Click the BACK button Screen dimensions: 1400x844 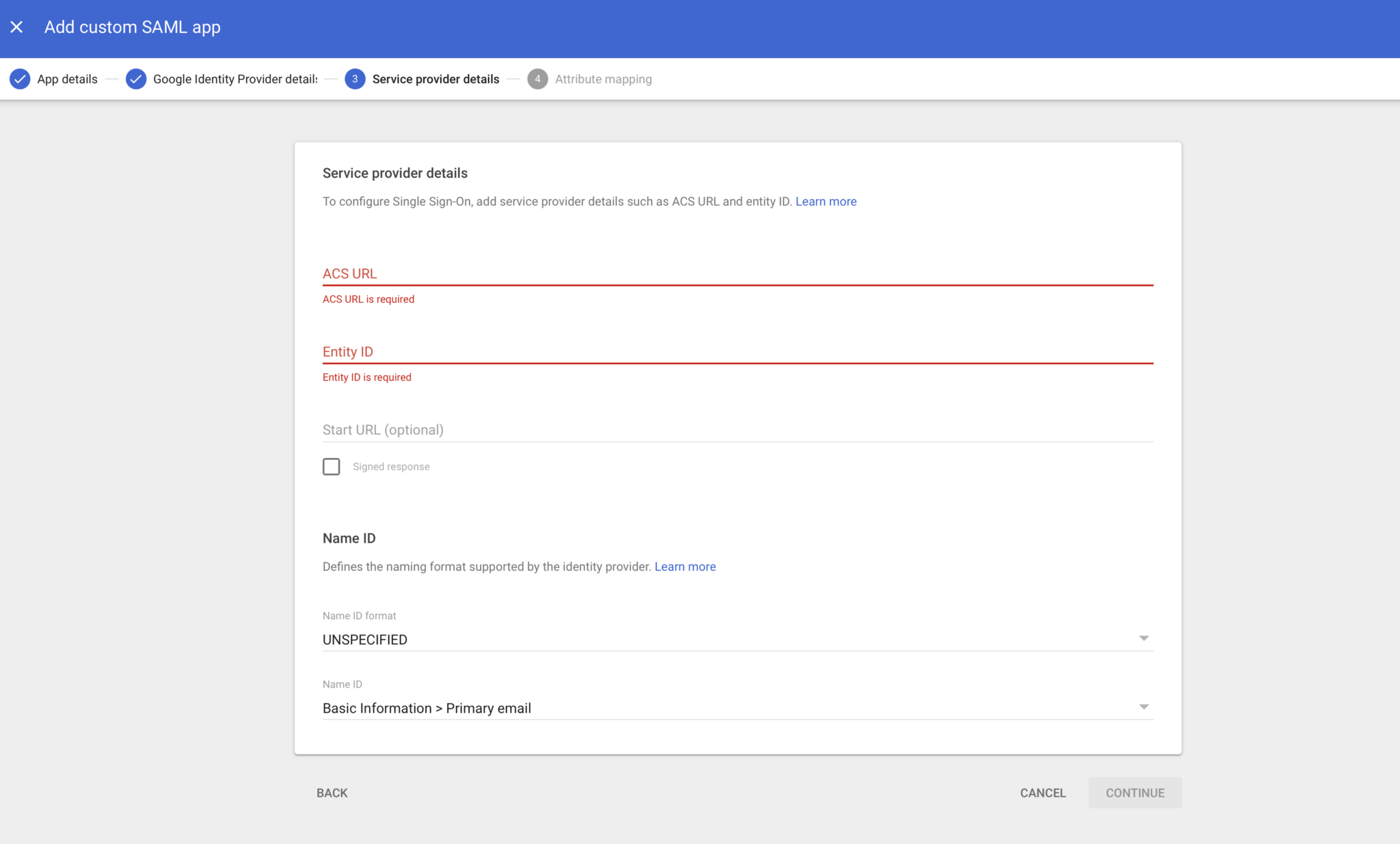pos(332,793)
